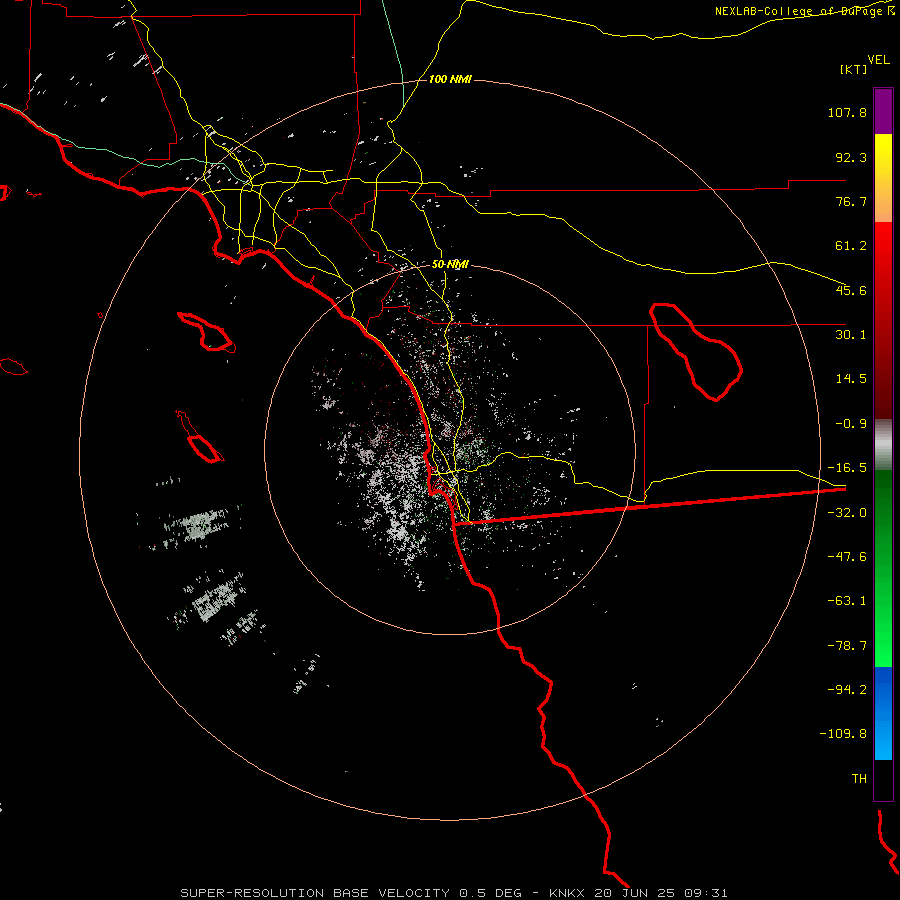Click the VEL legend title
The image size is (900, 900).
click(x=878, y=60)
